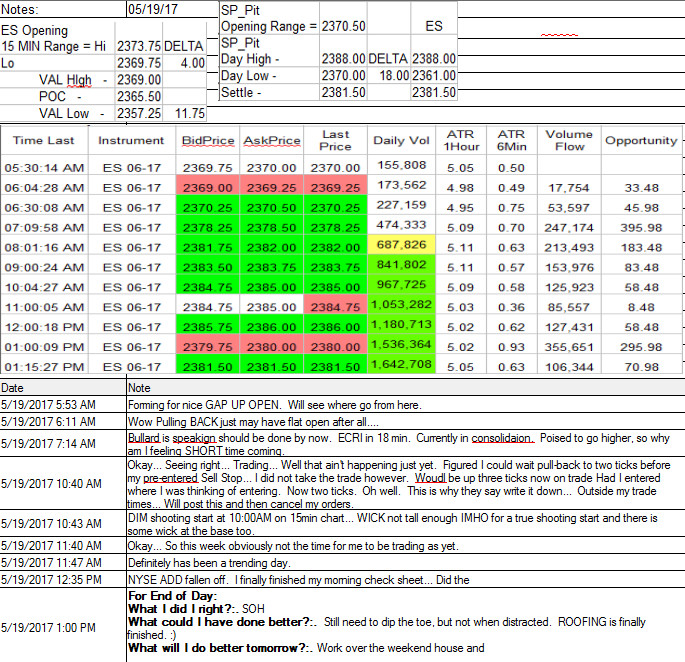Select the End of Day note cell
The width and height of the screenshot is (685, 662).
[x=405, y=625]
